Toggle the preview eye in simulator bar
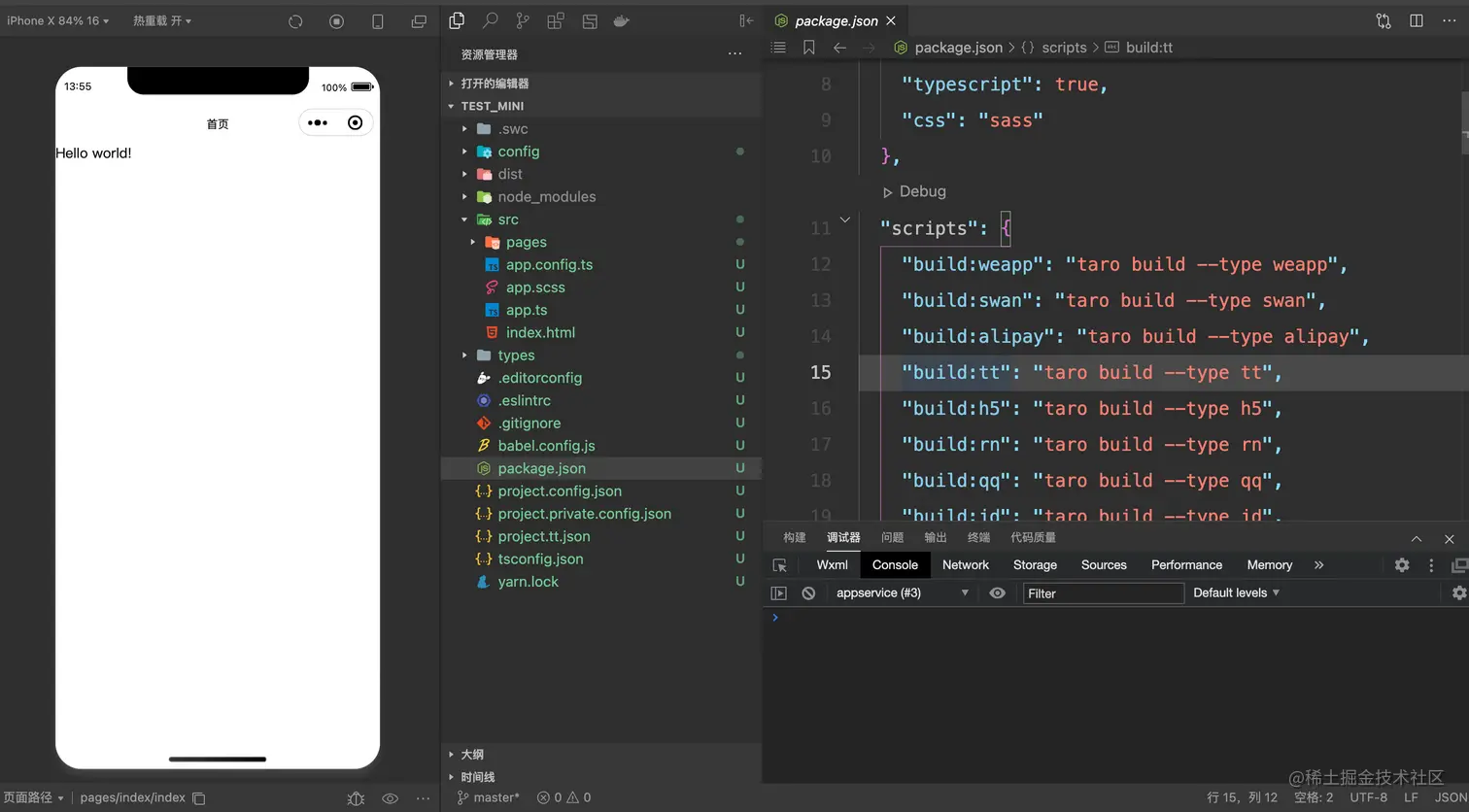Viewport: 1469px width, 812px height. click(x=390, y=798)
